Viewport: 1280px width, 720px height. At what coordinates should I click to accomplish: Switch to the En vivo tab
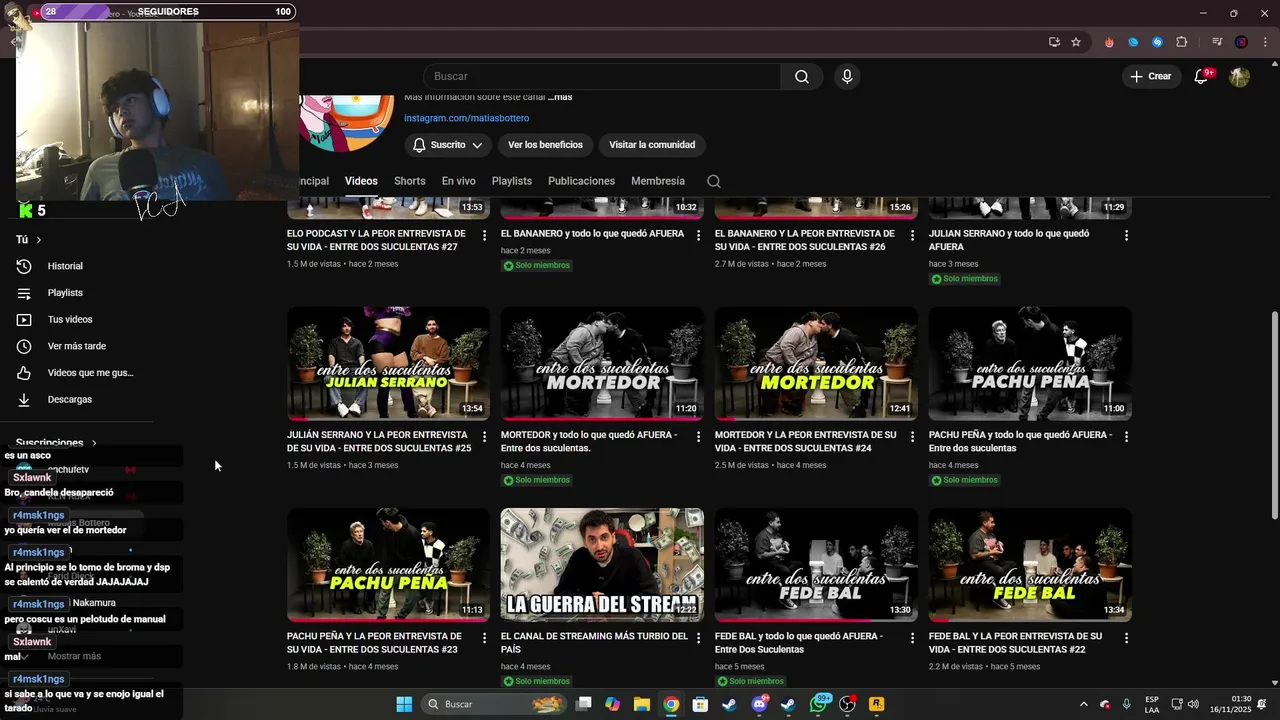click(x=459, y=181)
